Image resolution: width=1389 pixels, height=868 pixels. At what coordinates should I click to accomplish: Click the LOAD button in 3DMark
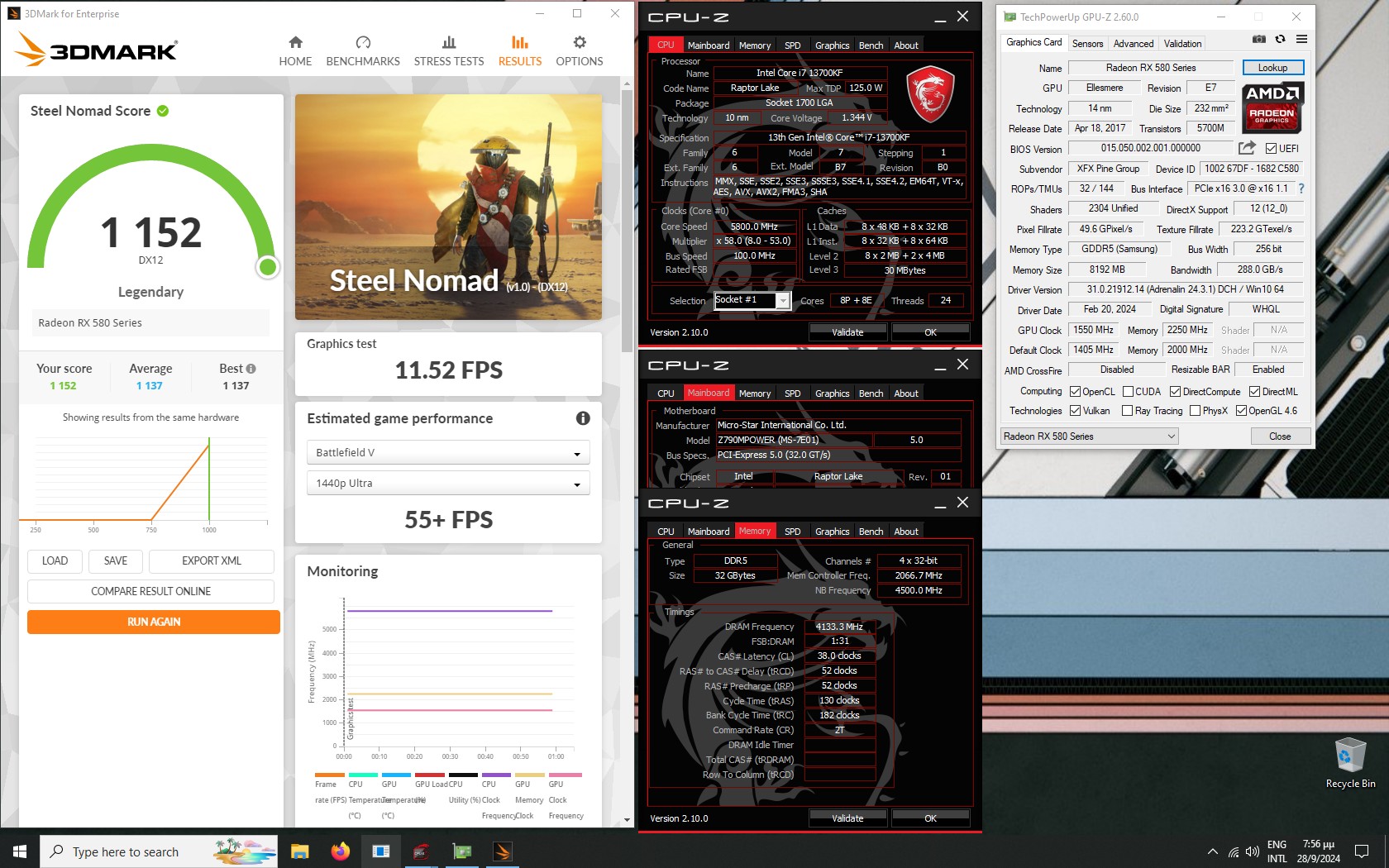point(55,560)
